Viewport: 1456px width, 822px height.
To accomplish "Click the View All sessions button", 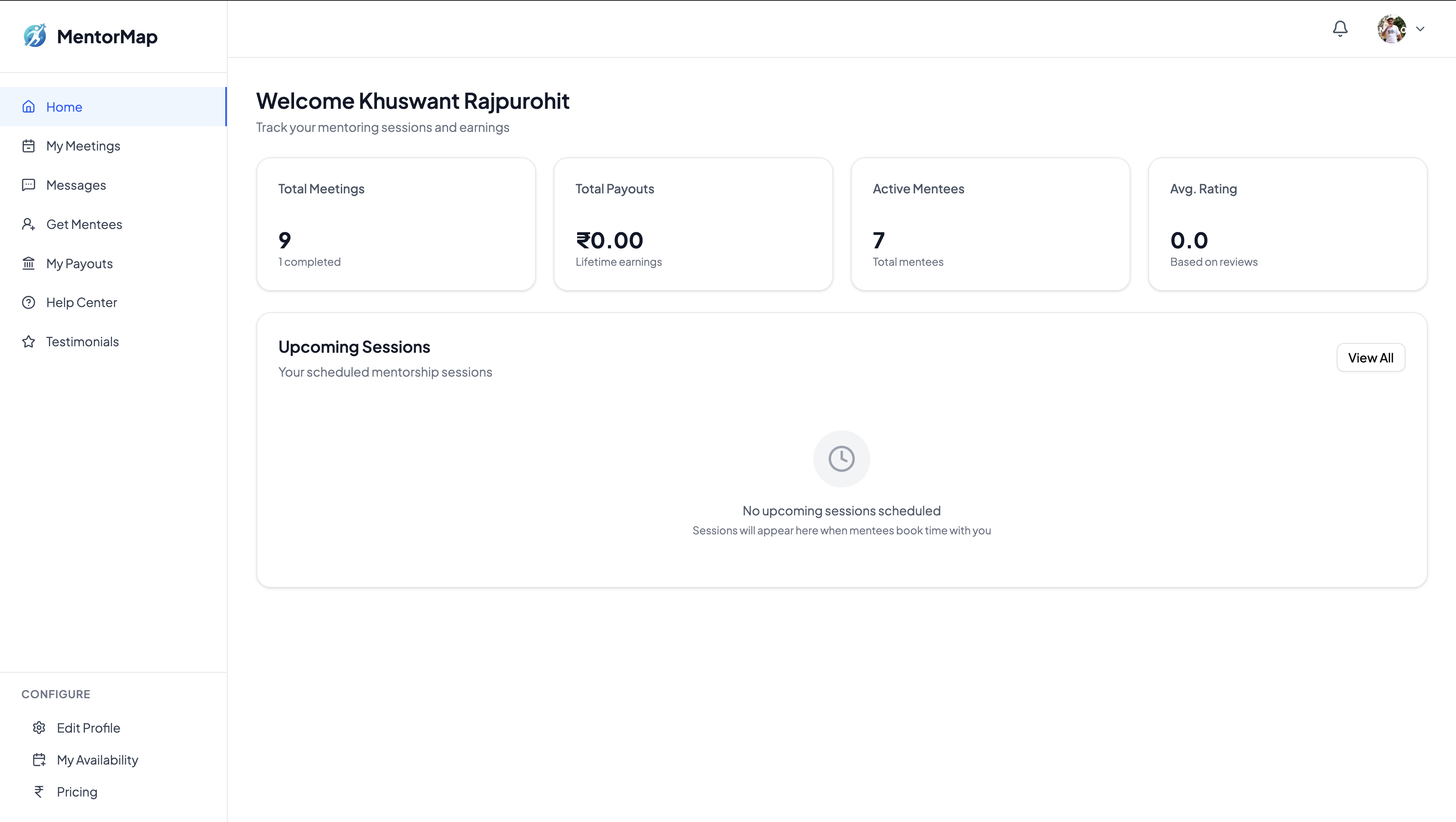I will coord(1371,357).
